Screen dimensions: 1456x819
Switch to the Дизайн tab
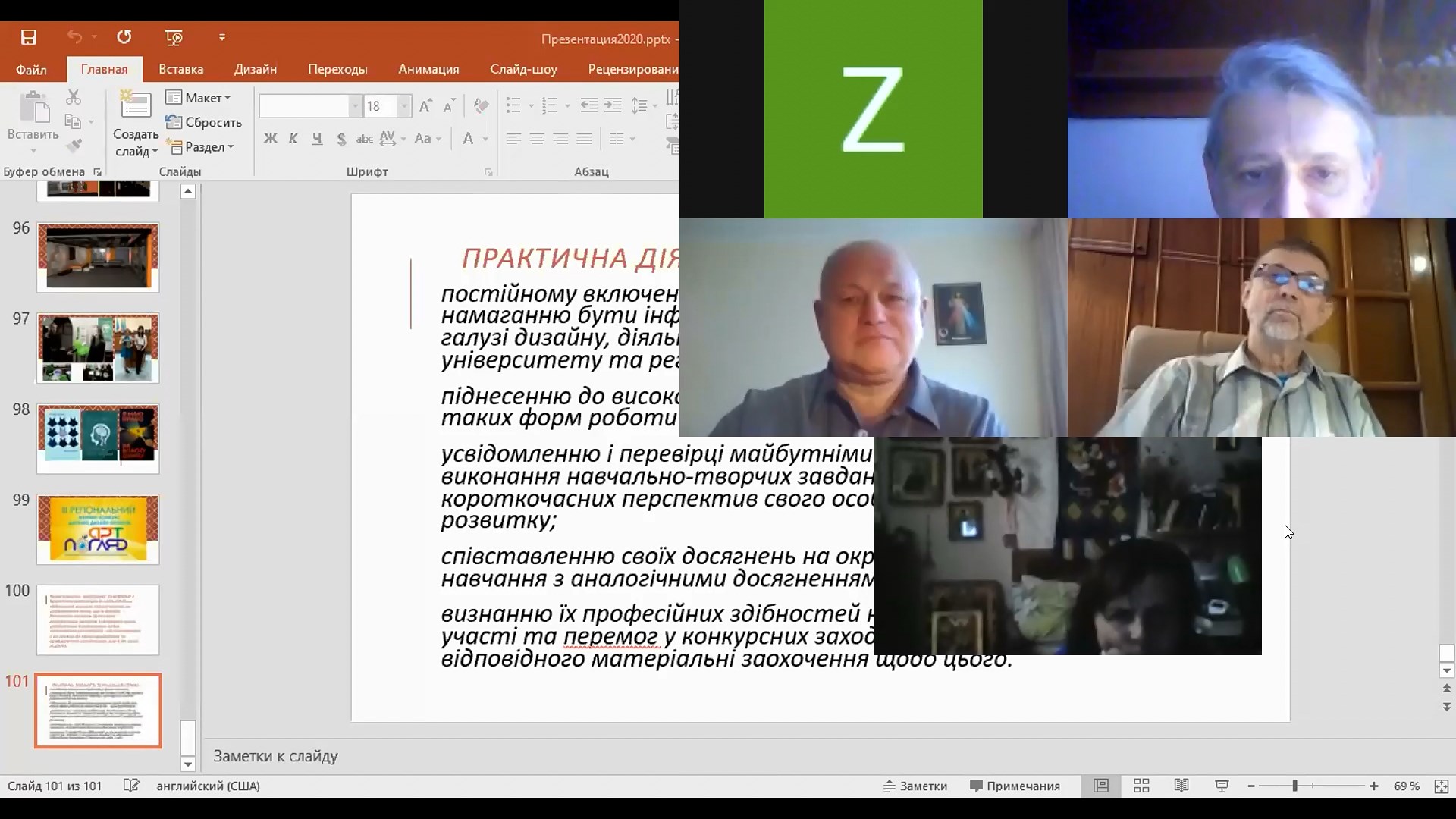(x=256, y=69)
